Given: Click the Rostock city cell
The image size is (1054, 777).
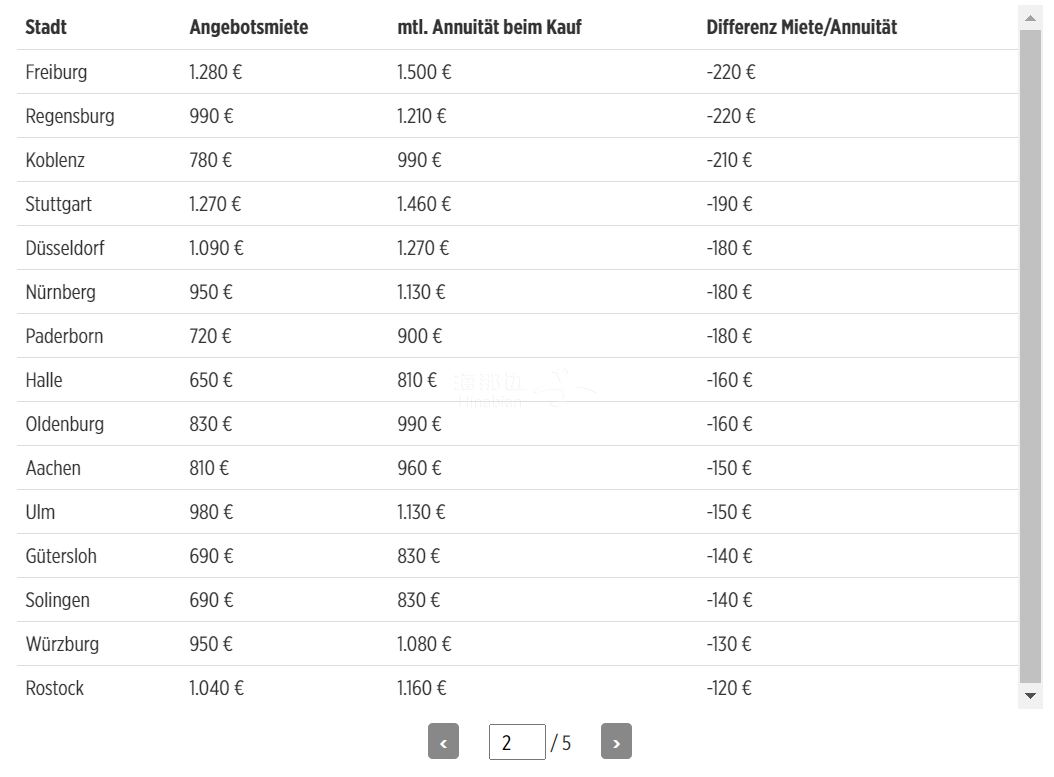Looking at the screenshot, I should coord(54,688).
